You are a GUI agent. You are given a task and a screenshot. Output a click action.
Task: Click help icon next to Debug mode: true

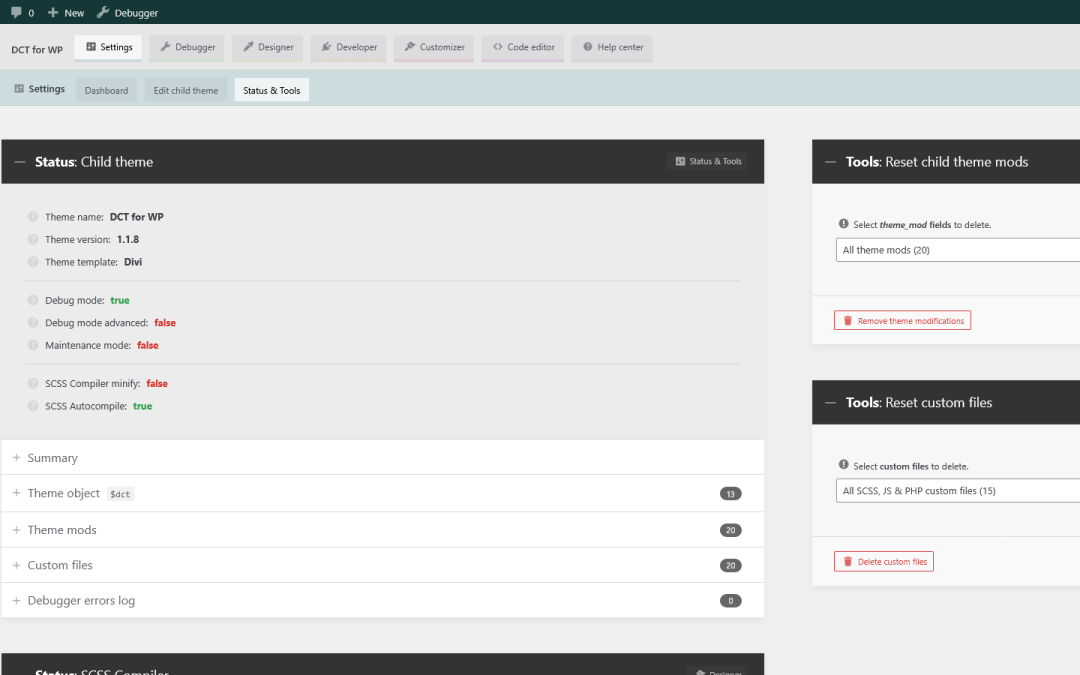(x=32, y=300)
